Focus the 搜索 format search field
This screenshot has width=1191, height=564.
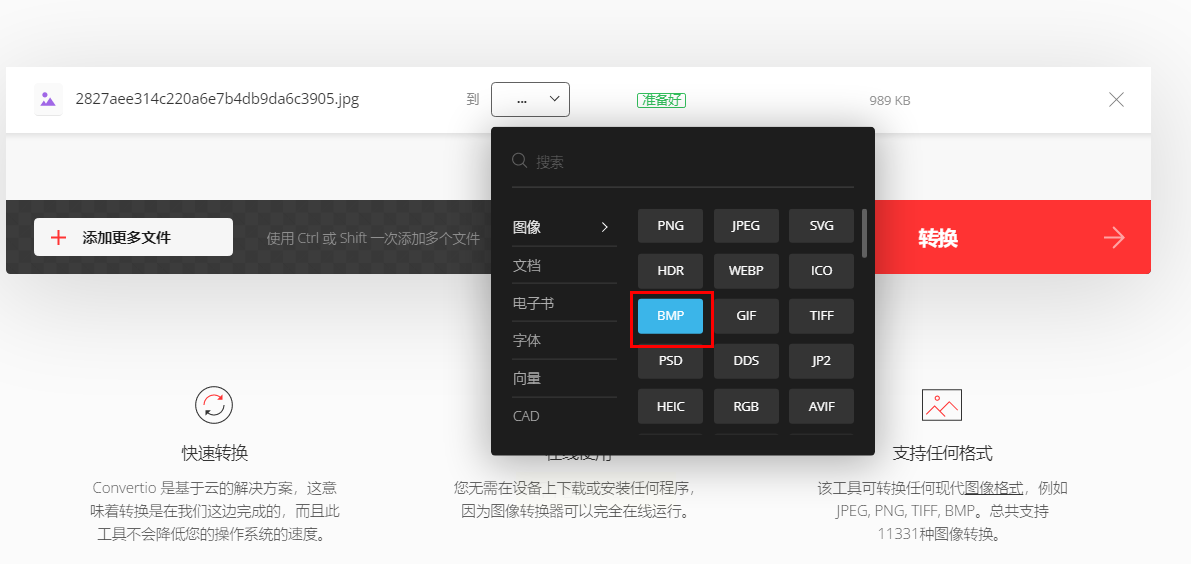683,162
